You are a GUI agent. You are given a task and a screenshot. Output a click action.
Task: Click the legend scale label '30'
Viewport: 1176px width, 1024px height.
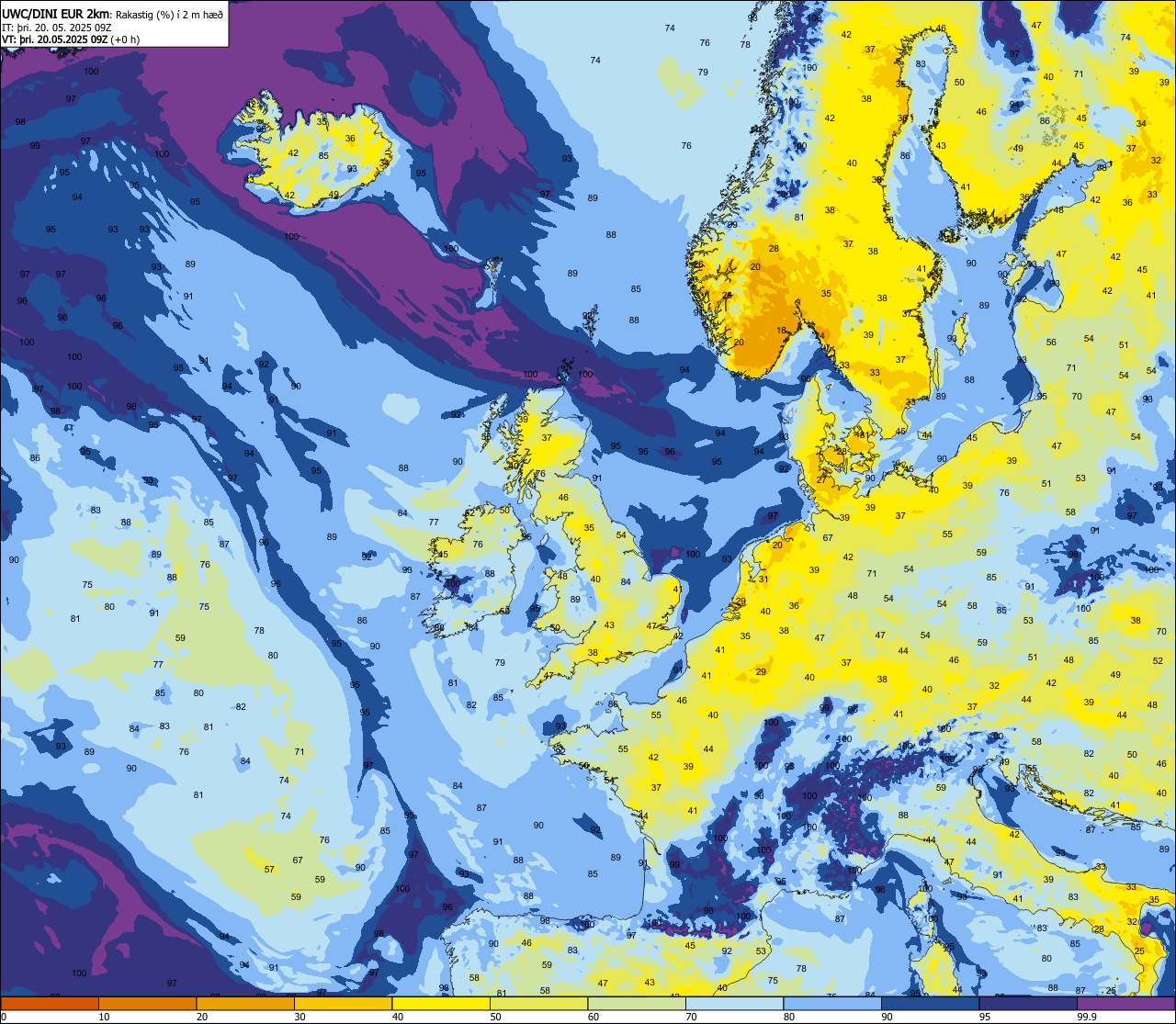(300, 1017)
